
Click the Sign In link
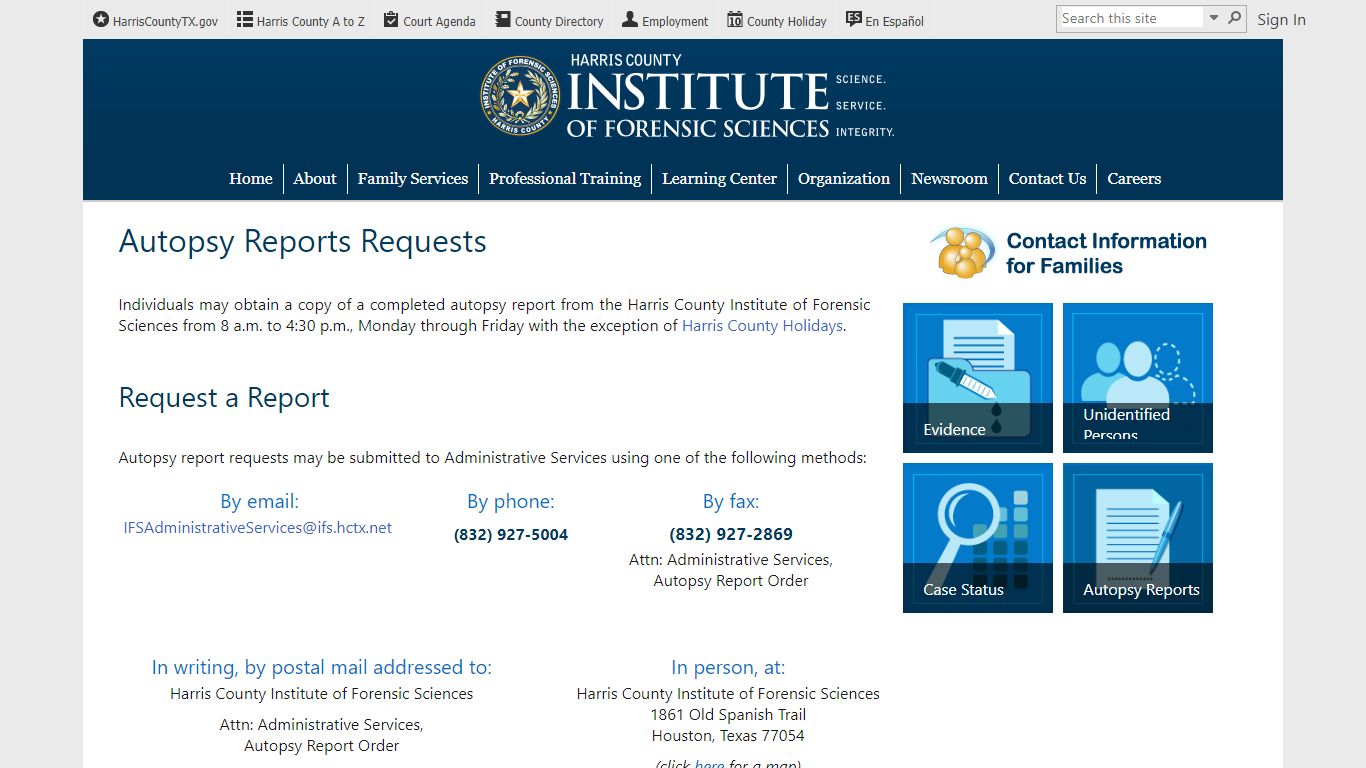(1281, 19)
